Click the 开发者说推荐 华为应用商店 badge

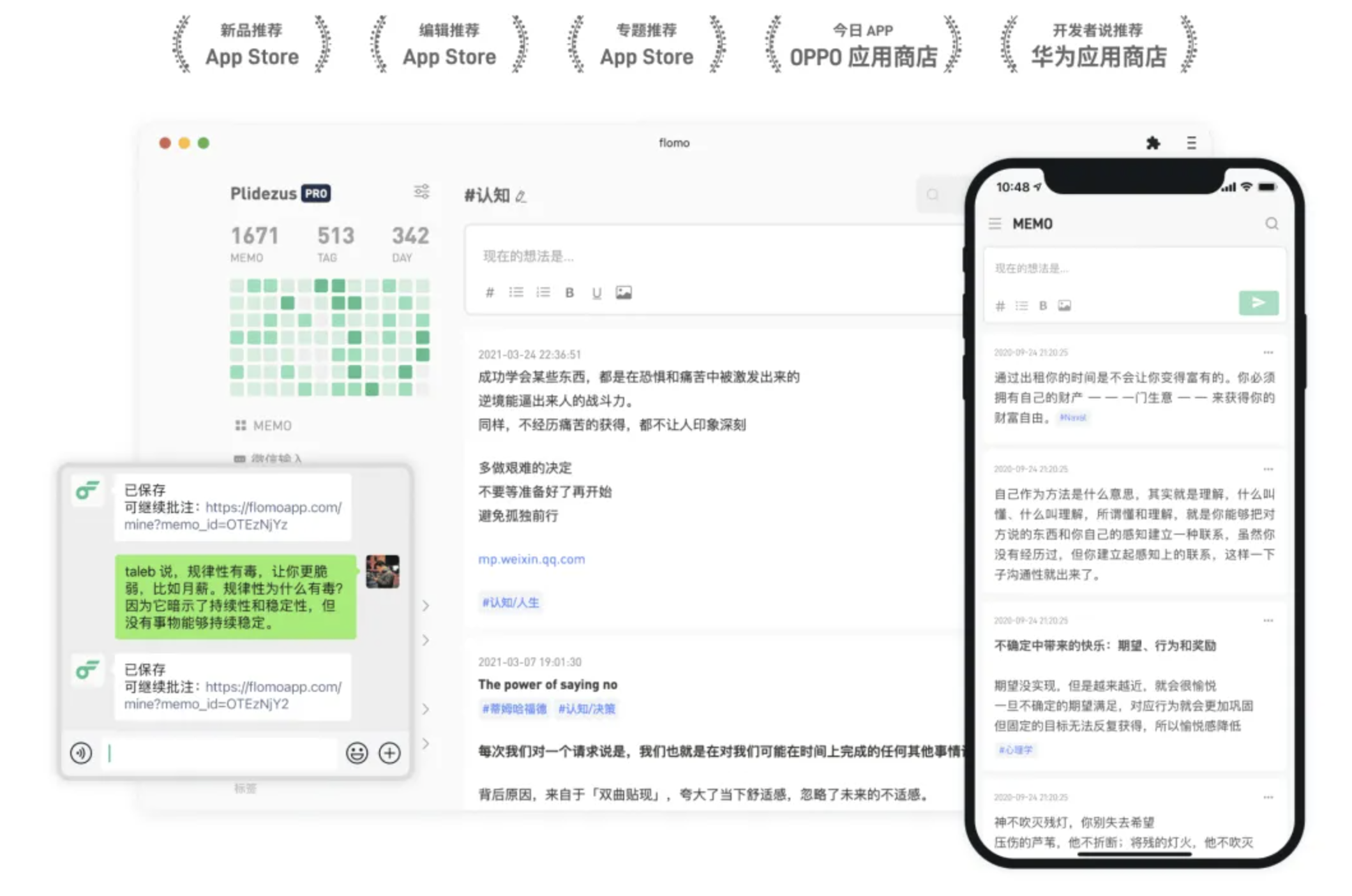point(1098,45)
